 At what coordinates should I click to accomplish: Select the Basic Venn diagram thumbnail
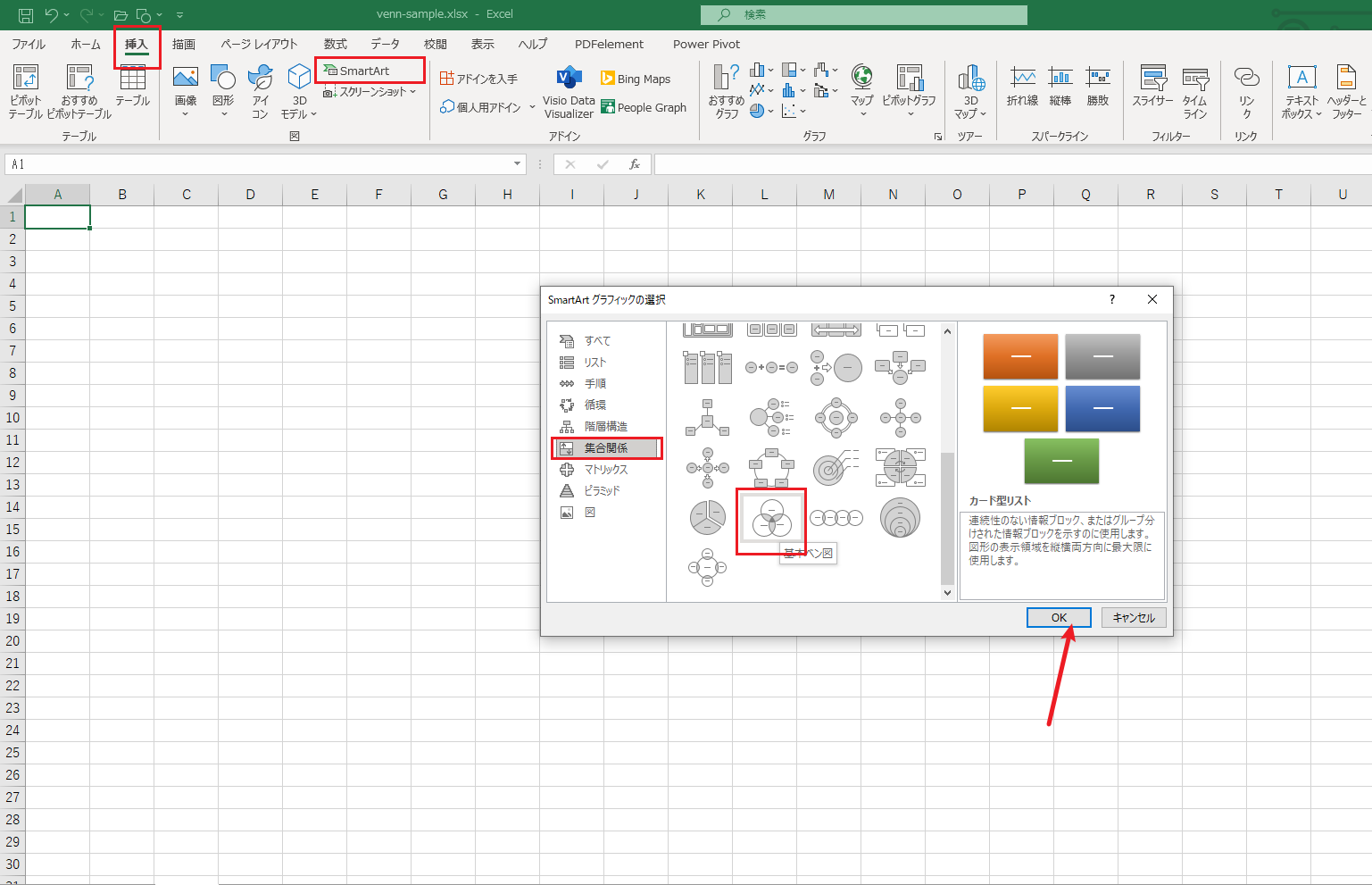click(771, 518)
